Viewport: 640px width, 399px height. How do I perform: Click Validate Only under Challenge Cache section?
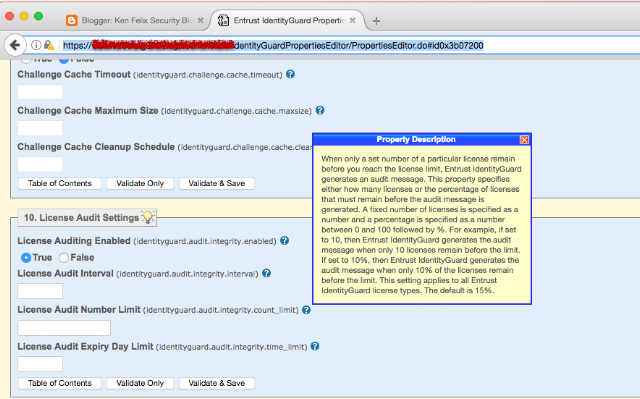click(x=140, y=183)
